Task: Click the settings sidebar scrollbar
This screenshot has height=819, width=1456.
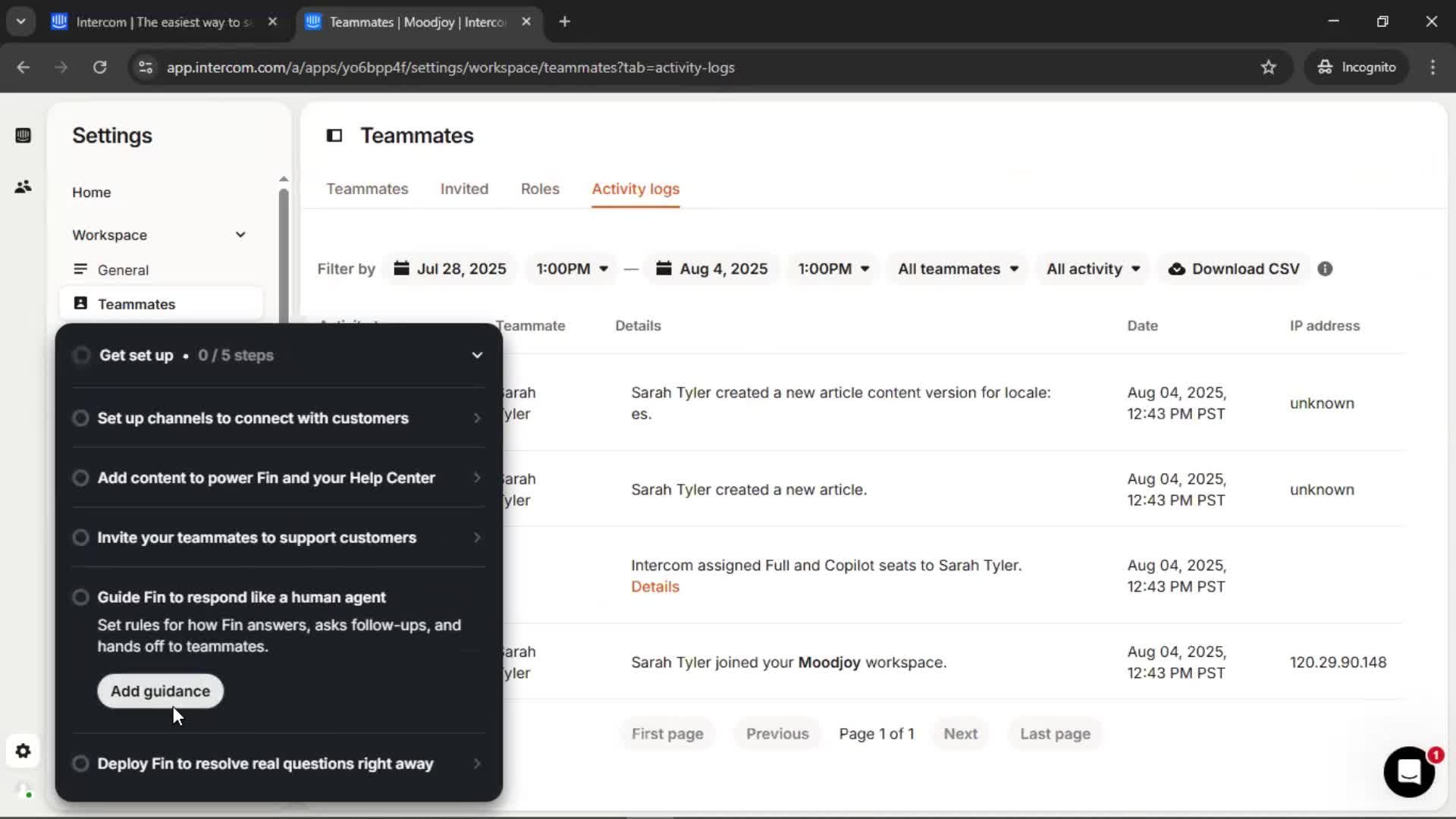Action: [x=284, y=254]
